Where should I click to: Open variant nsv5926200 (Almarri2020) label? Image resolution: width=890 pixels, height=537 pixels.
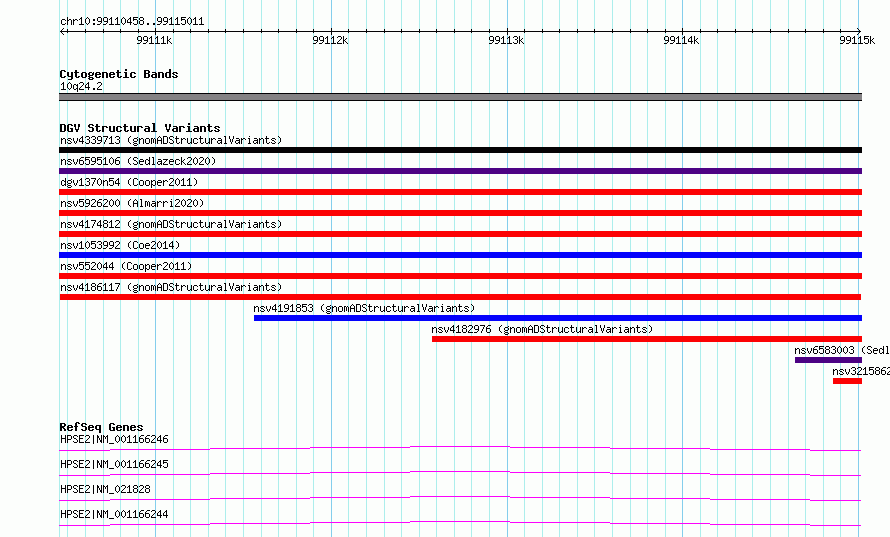pyautogui.click(x=132, y=203)
